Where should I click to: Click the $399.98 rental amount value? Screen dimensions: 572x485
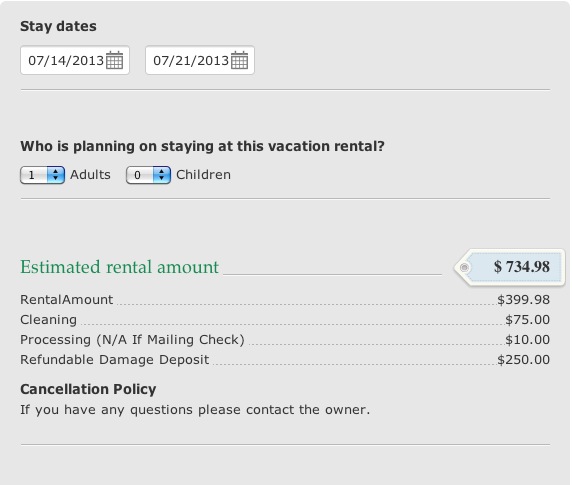point(523,300)
